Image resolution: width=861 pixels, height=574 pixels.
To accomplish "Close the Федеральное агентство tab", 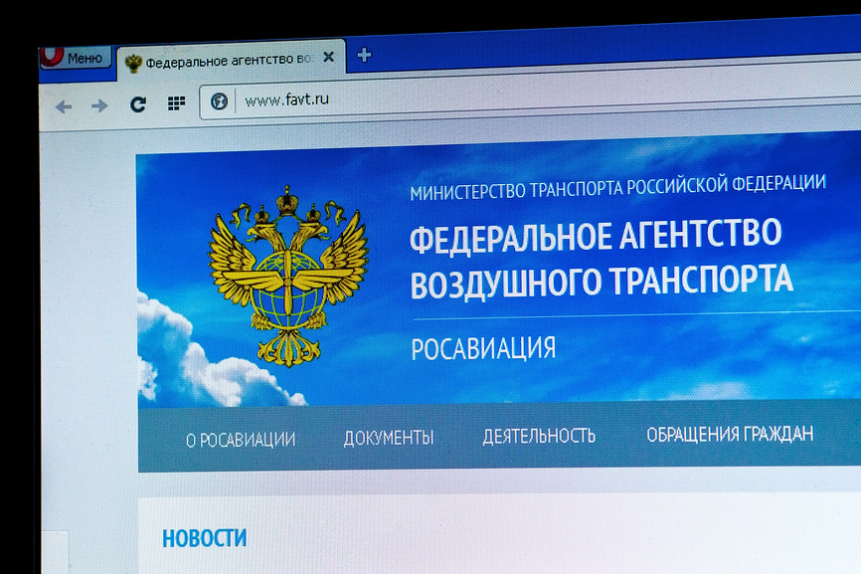I will tap(328, 57).
